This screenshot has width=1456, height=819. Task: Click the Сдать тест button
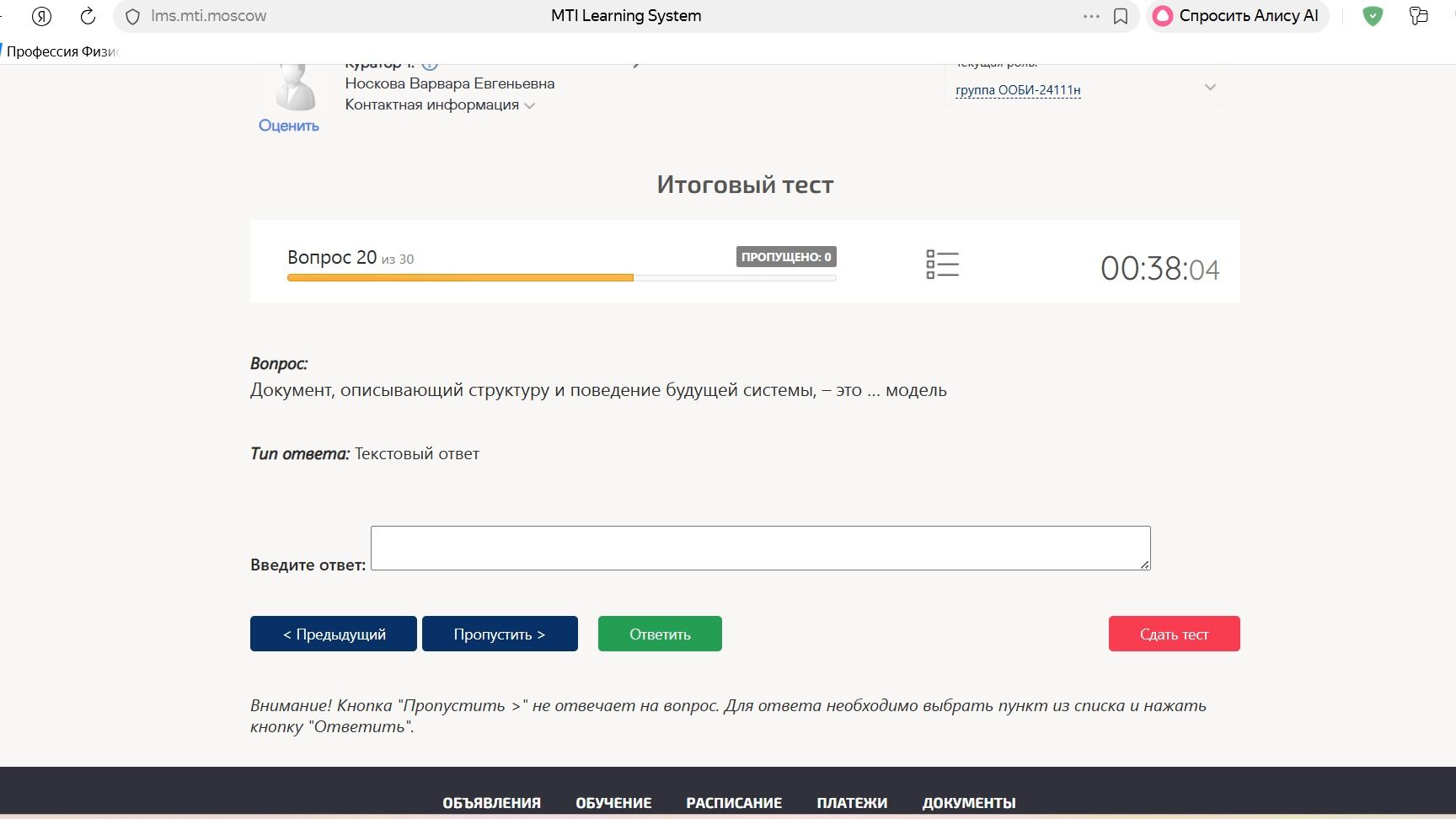1174,634
